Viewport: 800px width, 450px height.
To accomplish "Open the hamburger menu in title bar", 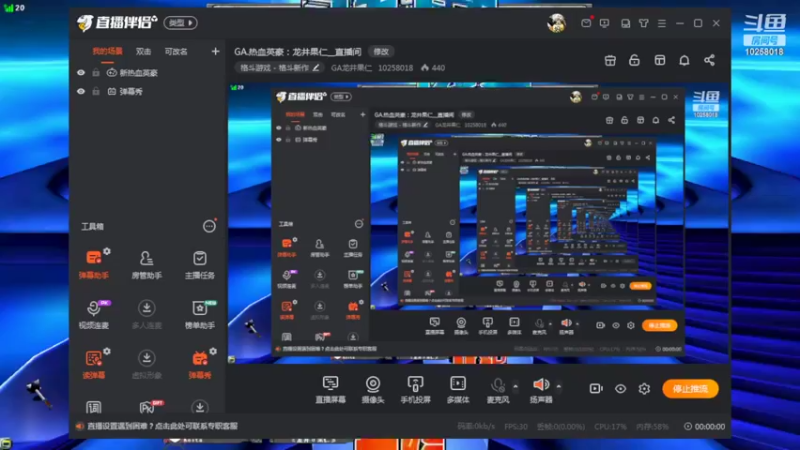I will tap(662, 23).
